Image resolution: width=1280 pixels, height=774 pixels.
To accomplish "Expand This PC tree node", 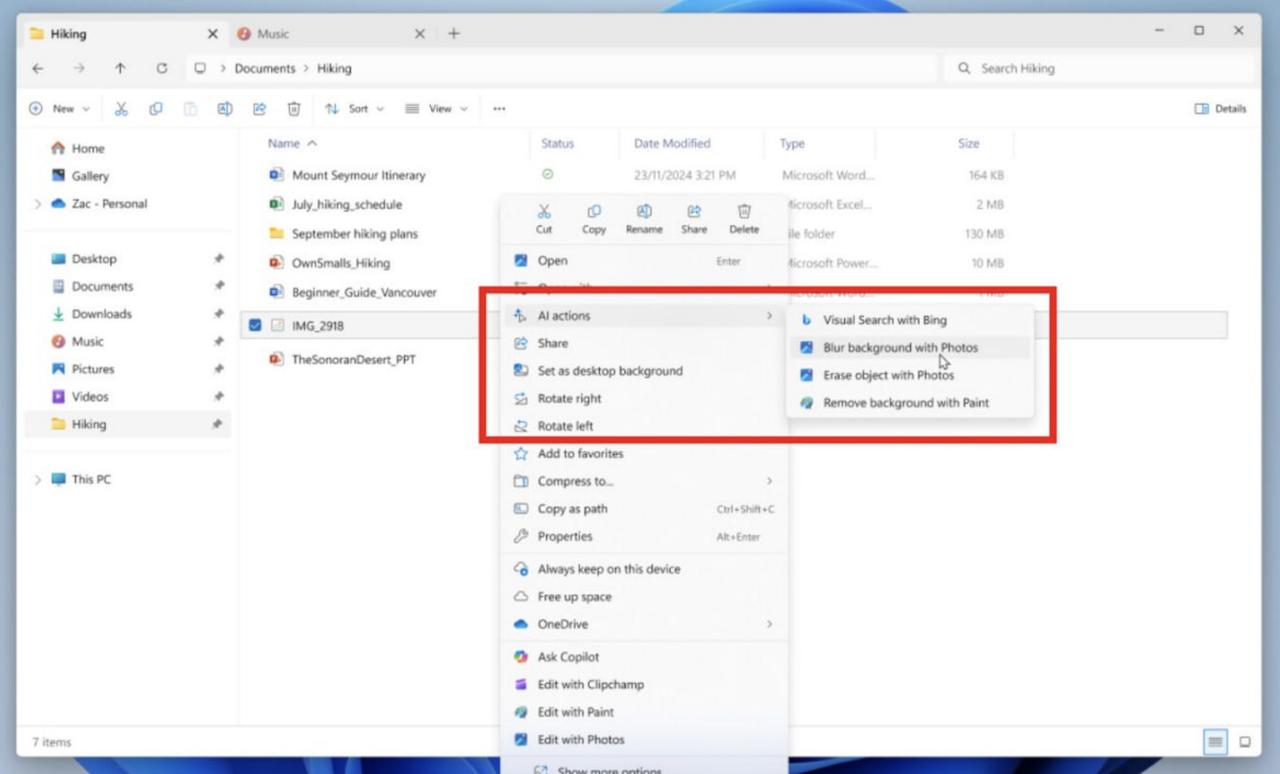I will tap(38, 480).
